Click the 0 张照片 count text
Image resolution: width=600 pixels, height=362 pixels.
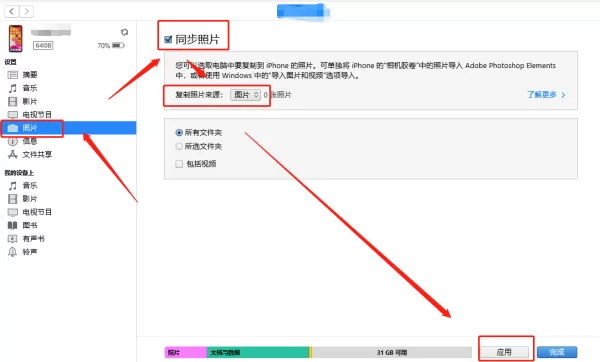[x=277, y=95]
